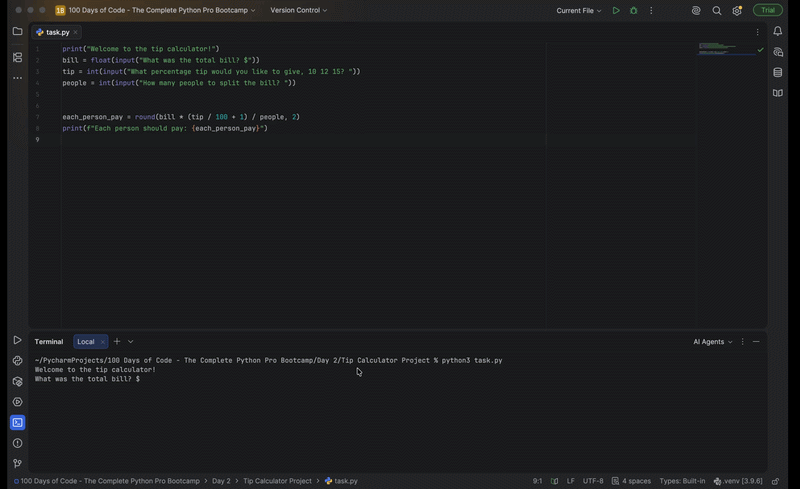Click the status bar reader mode icon
Image resolution: width=800 pixels, height=489 pixels.
555,481
